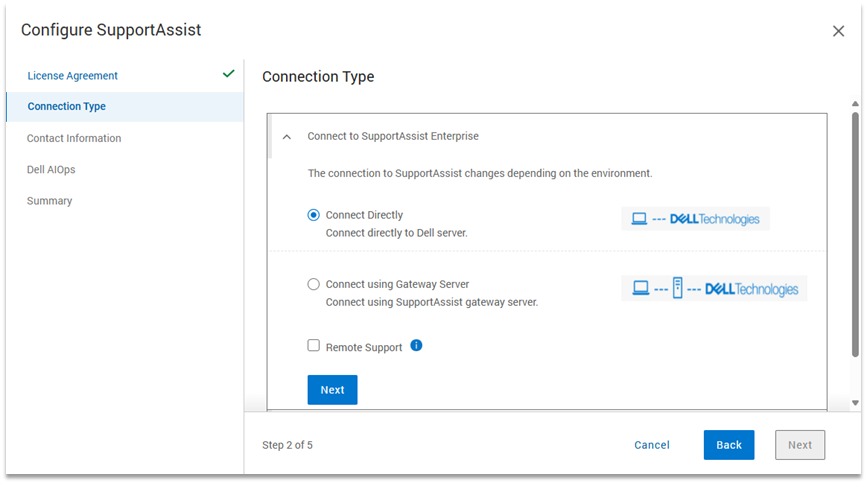This screenshot has width=867, height=484.
Task: Click the 'Step 2 of 5' text
Action: pos(287,445)
